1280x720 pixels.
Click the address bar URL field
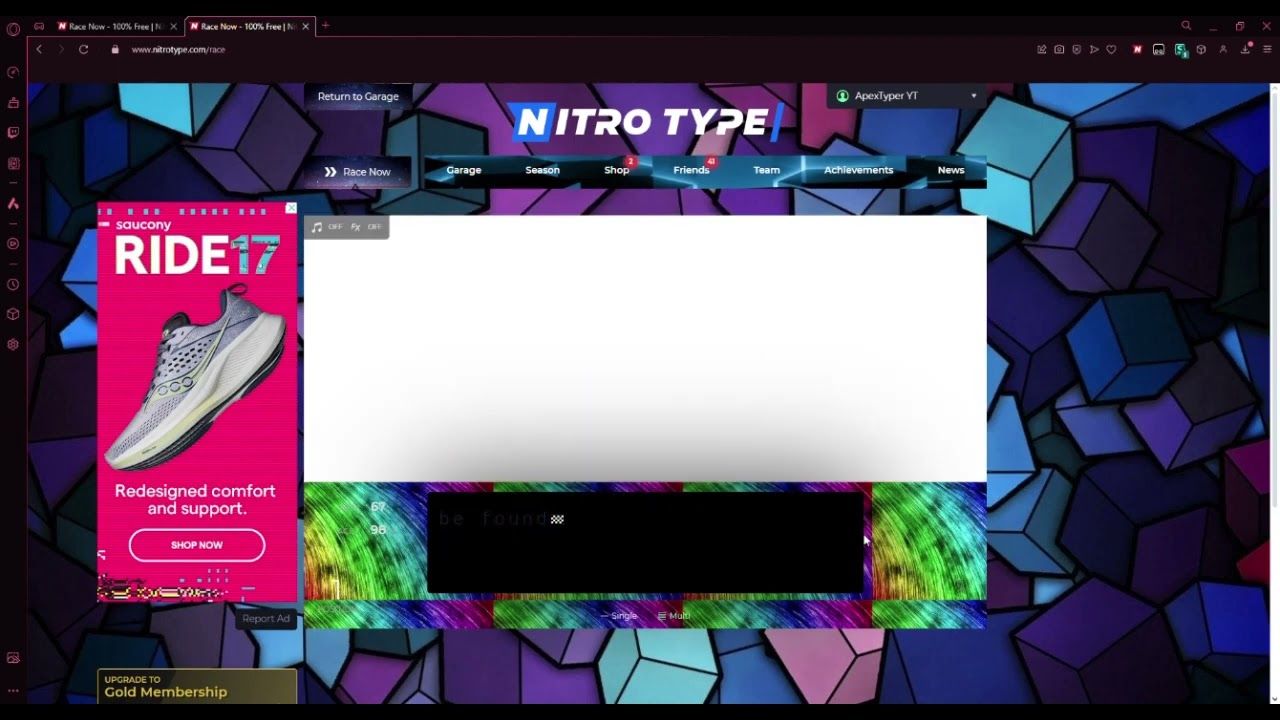[570, 49]
